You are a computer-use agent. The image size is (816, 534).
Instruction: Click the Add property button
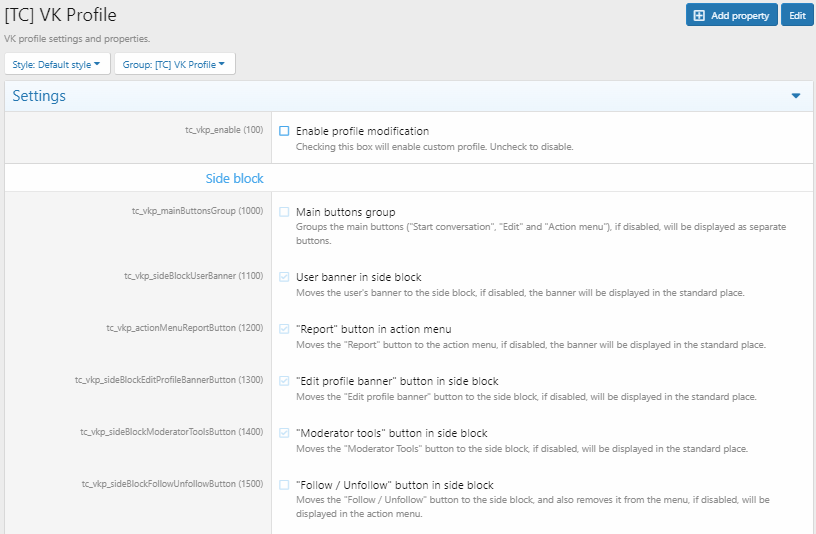pos(731,15)
